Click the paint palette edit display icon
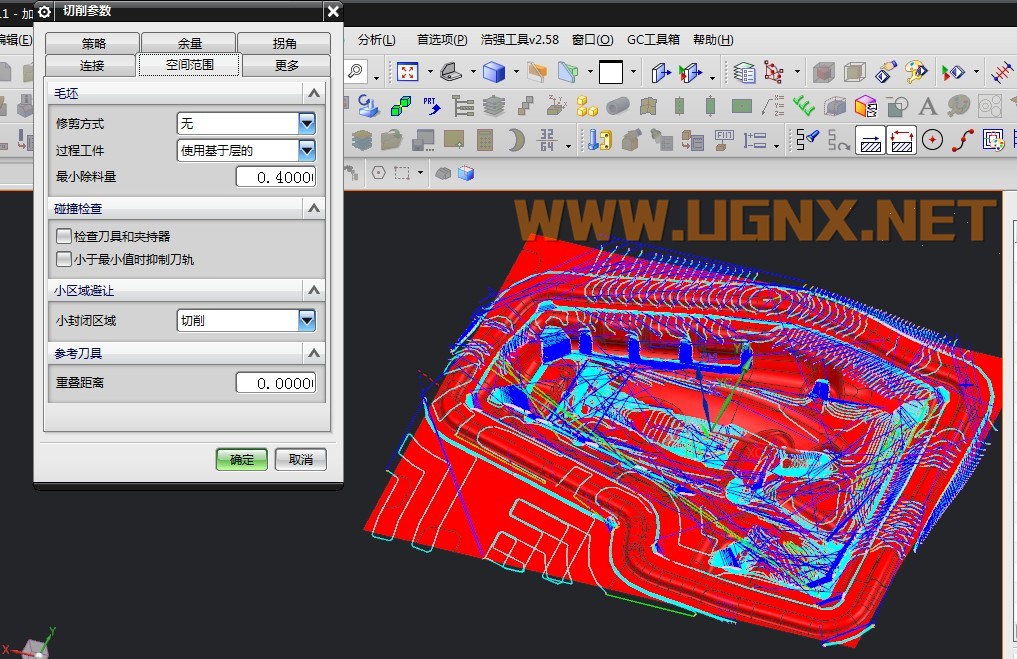This screenshot has height=659, width=1017. coord(916,72)
